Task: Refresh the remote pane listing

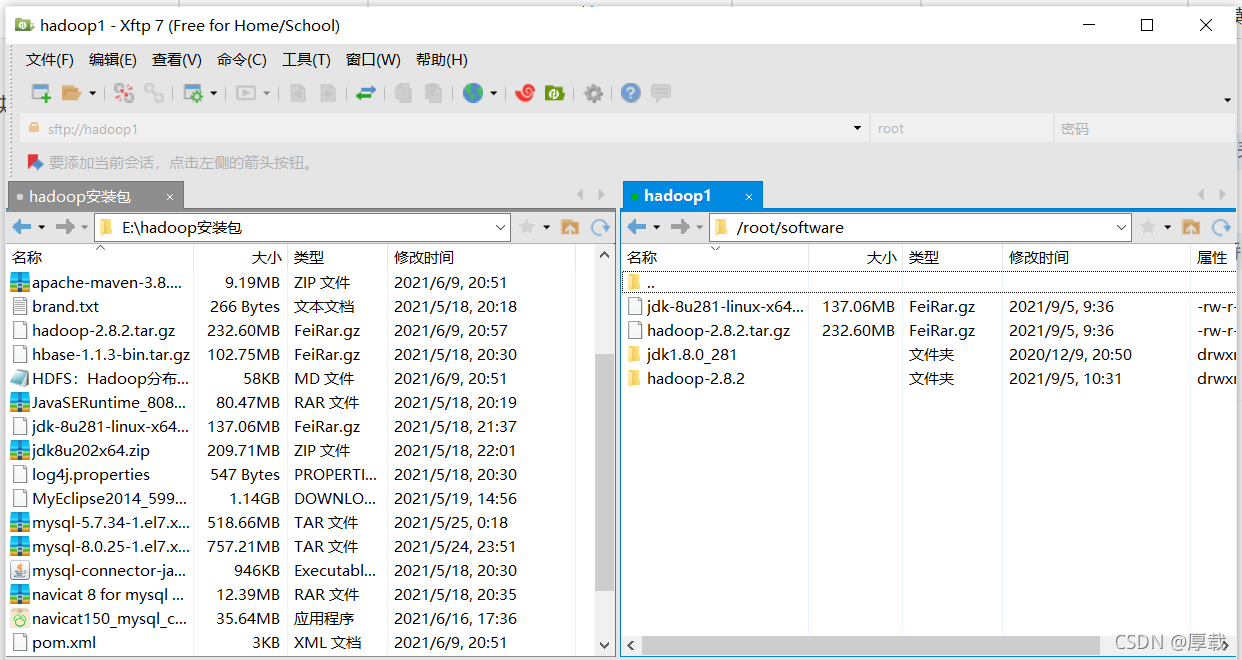Action: click(1221, 227)
